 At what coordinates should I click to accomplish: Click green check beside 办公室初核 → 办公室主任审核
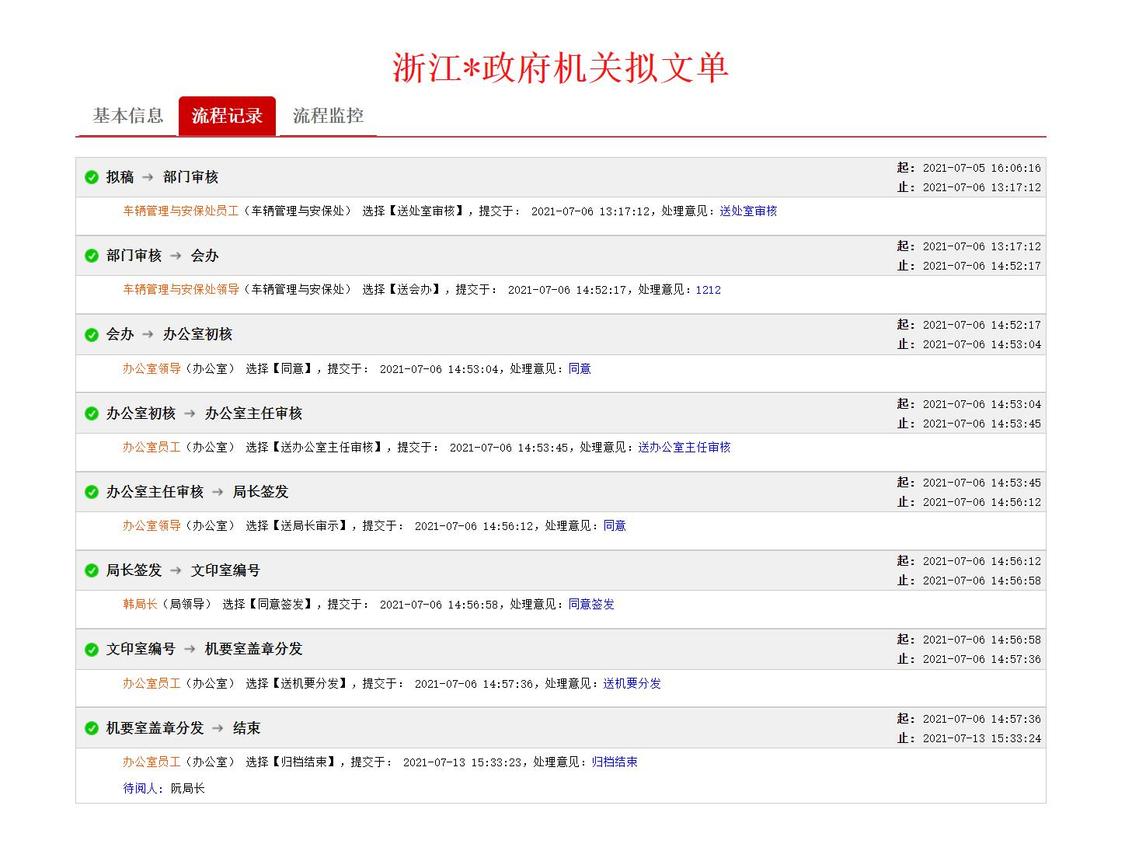point(92,413)
